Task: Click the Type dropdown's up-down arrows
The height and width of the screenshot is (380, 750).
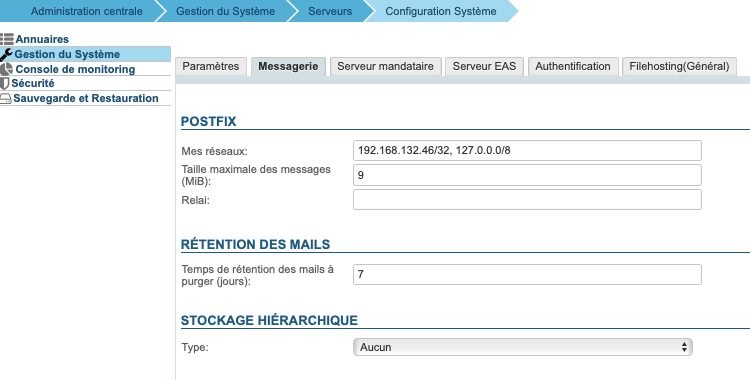Action: coord(684,347)
